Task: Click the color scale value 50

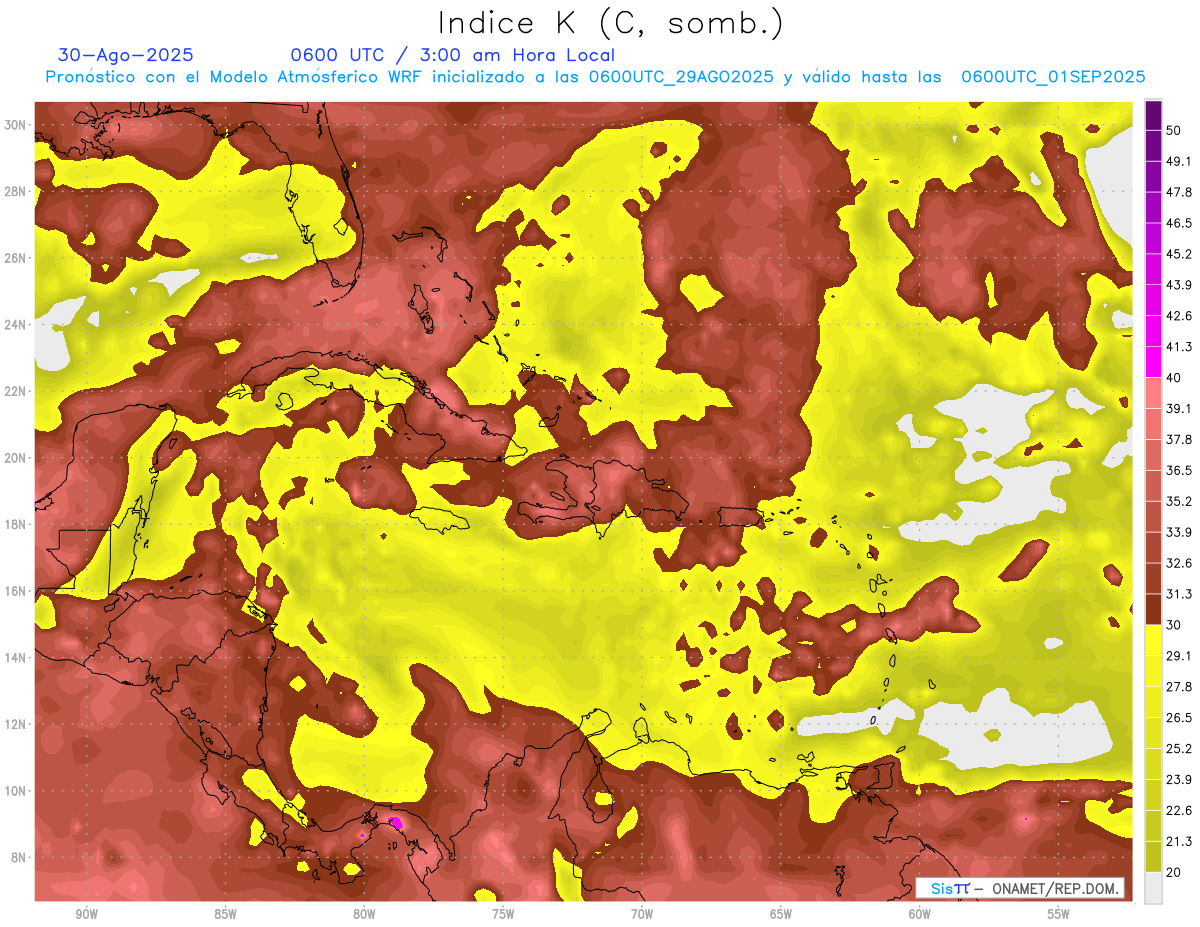Action: [1174, 130]
